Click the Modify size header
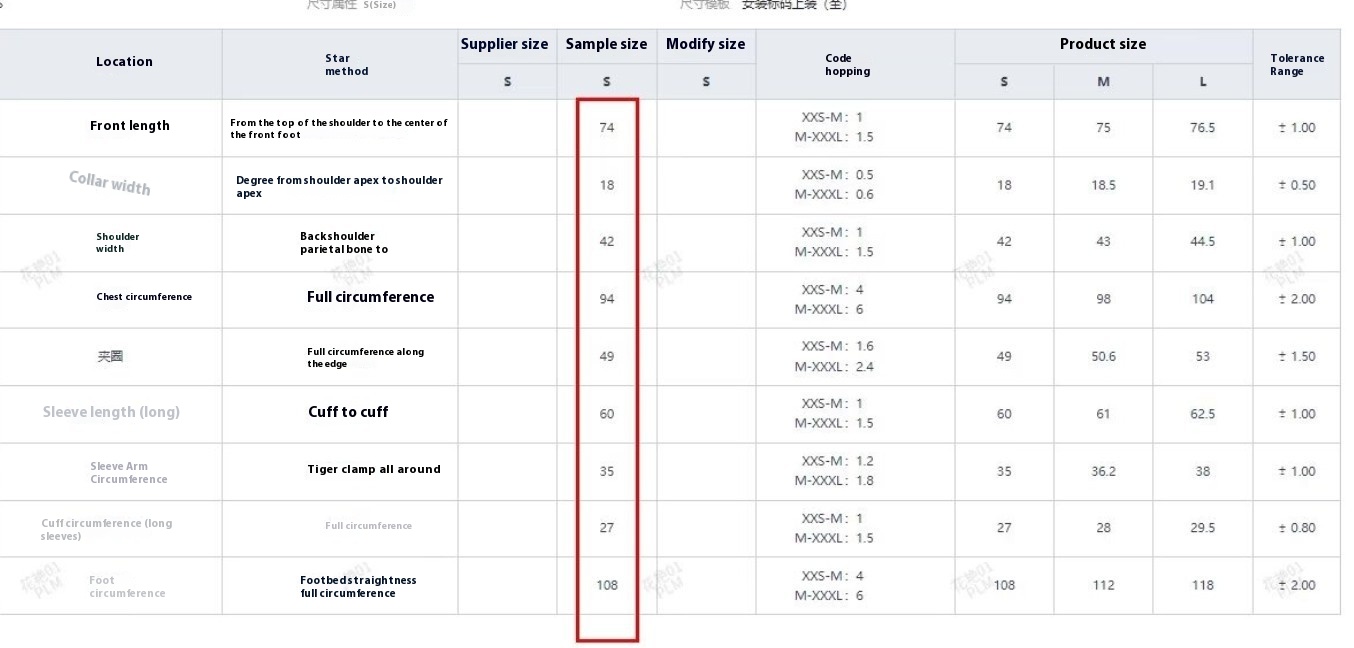 705,44
